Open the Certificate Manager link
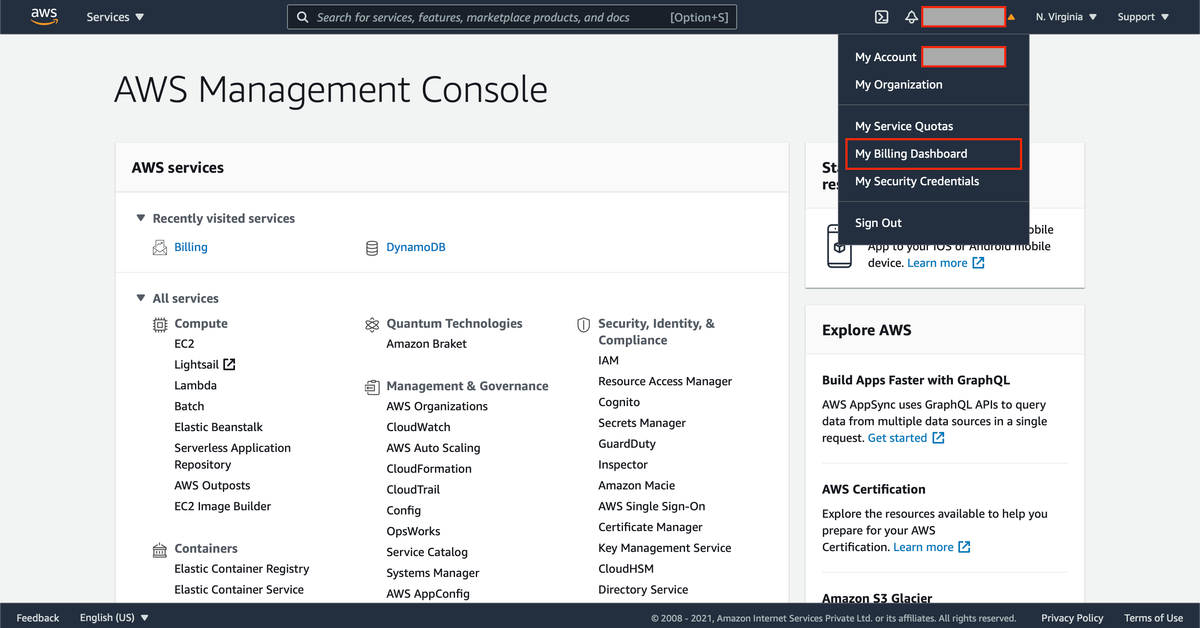Viewport: 1200px width, 628px height. coord(650,527)
